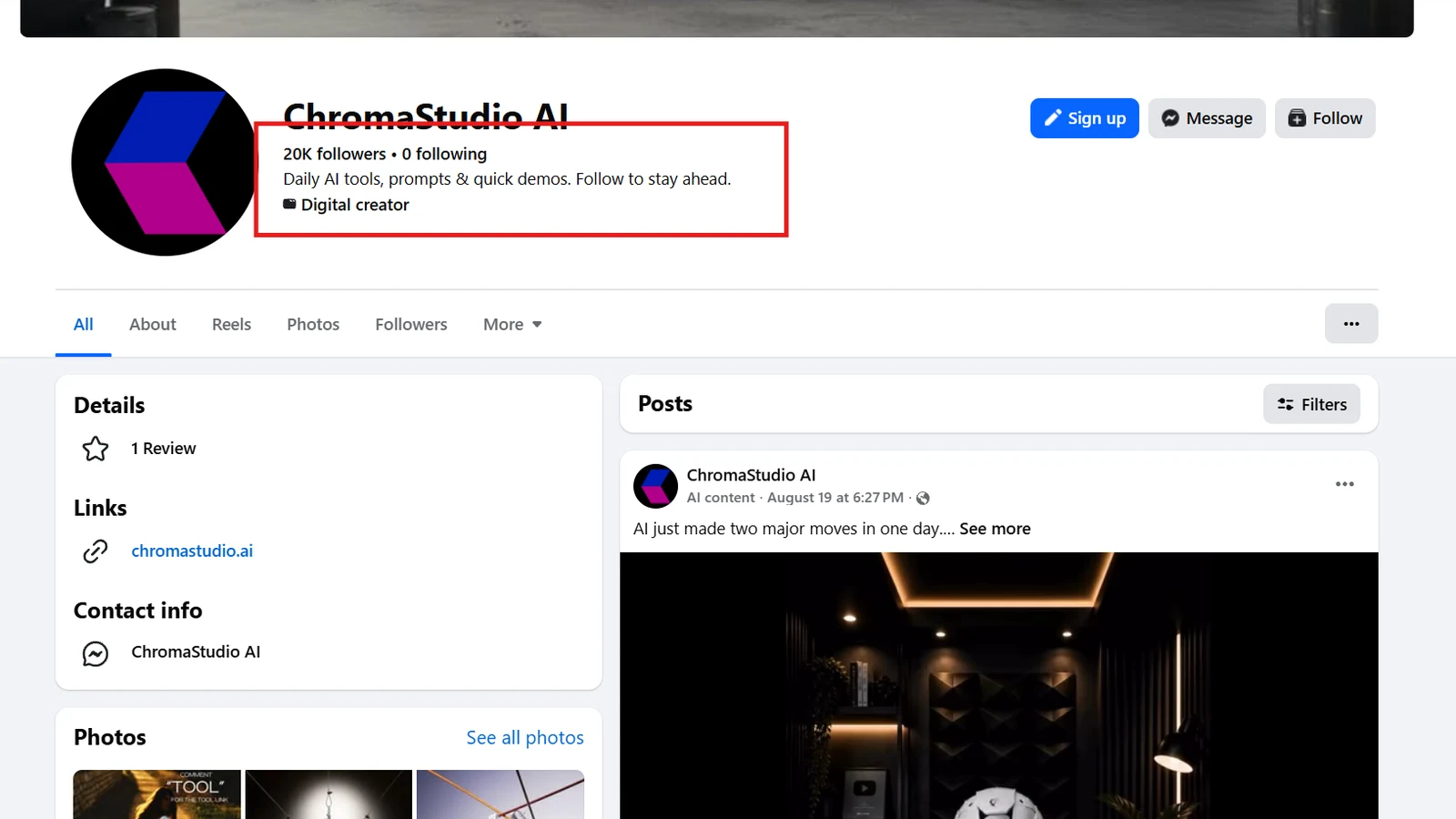This screenshot has height=819, width=1456.
Task: Click the Digital creator category label
Action: 355,205
